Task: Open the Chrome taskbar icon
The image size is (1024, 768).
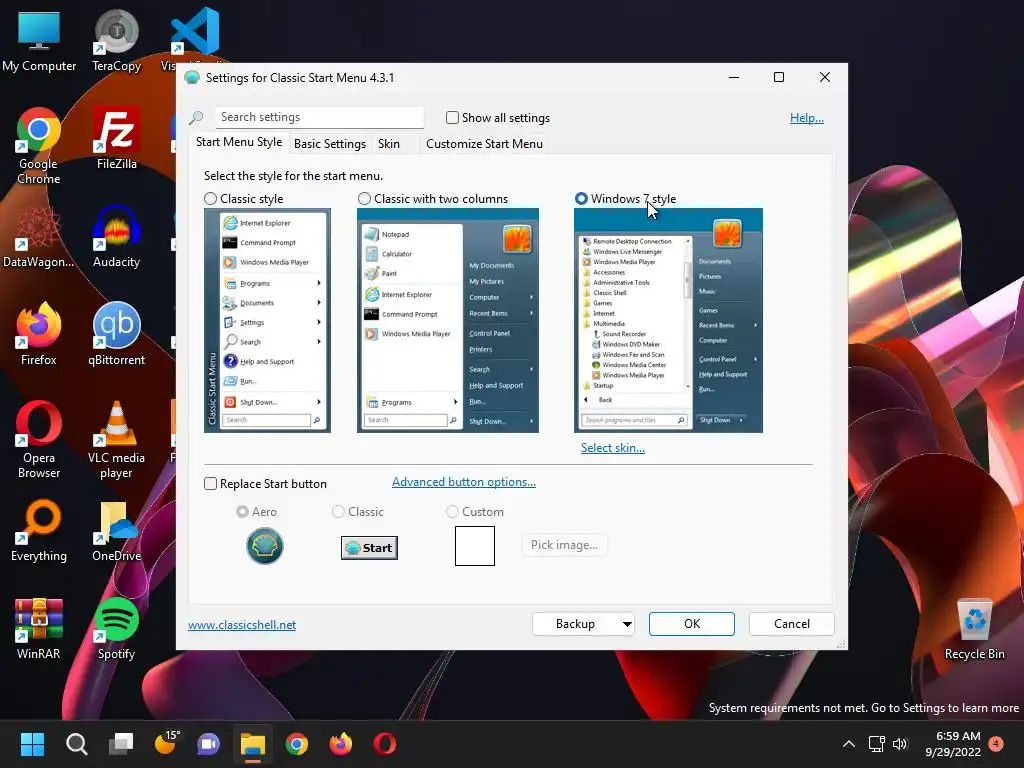Action: click(x=296, y=744)
